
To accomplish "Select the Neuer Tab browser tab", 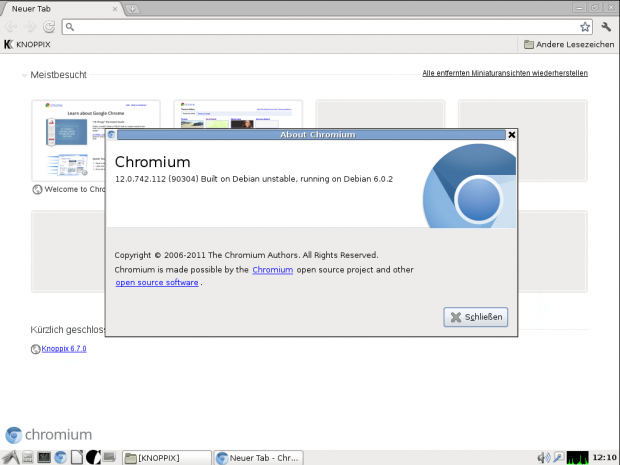I will click(63, 9).
